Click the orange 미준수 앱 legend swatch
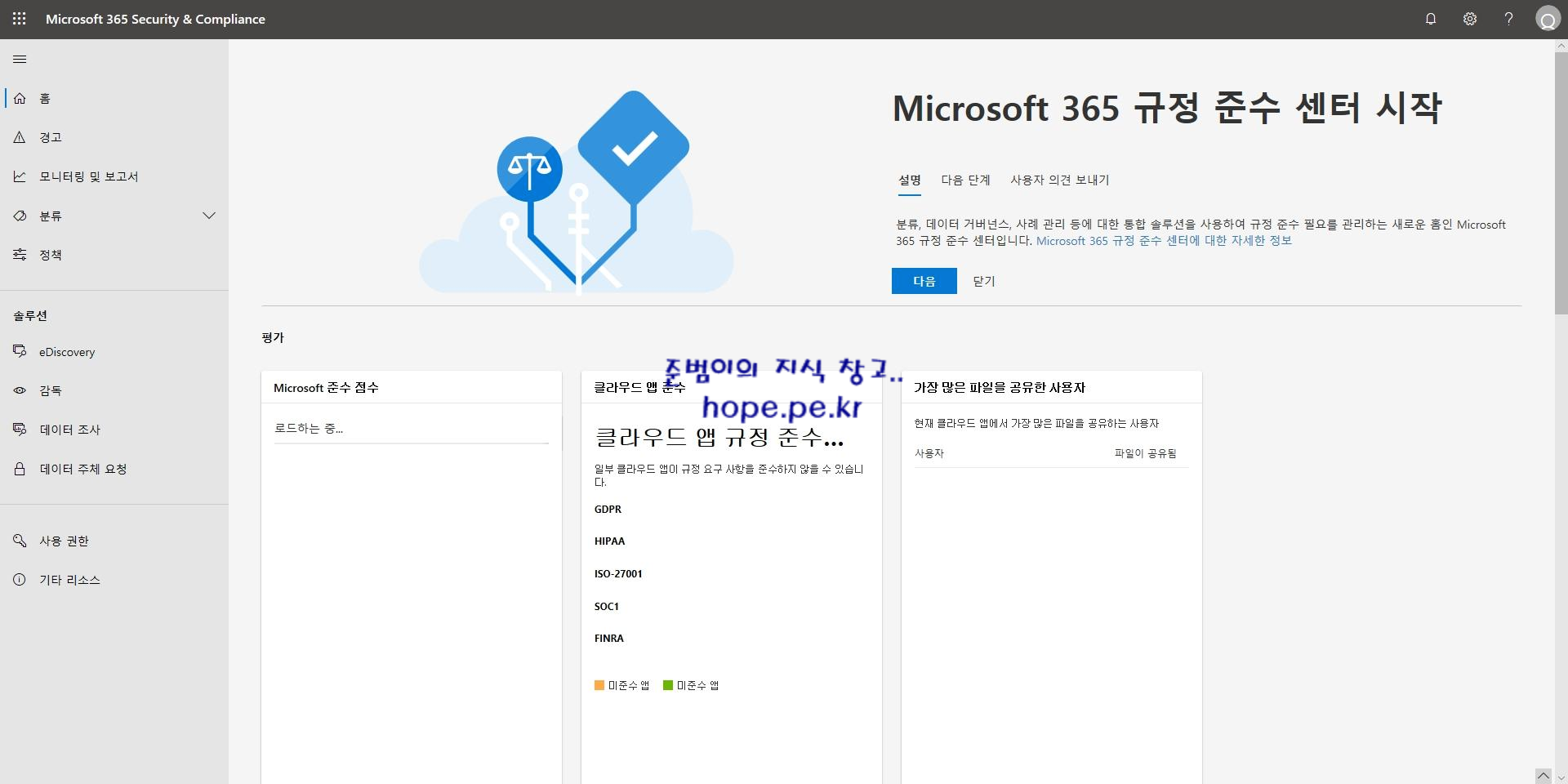 coord(599,685)
